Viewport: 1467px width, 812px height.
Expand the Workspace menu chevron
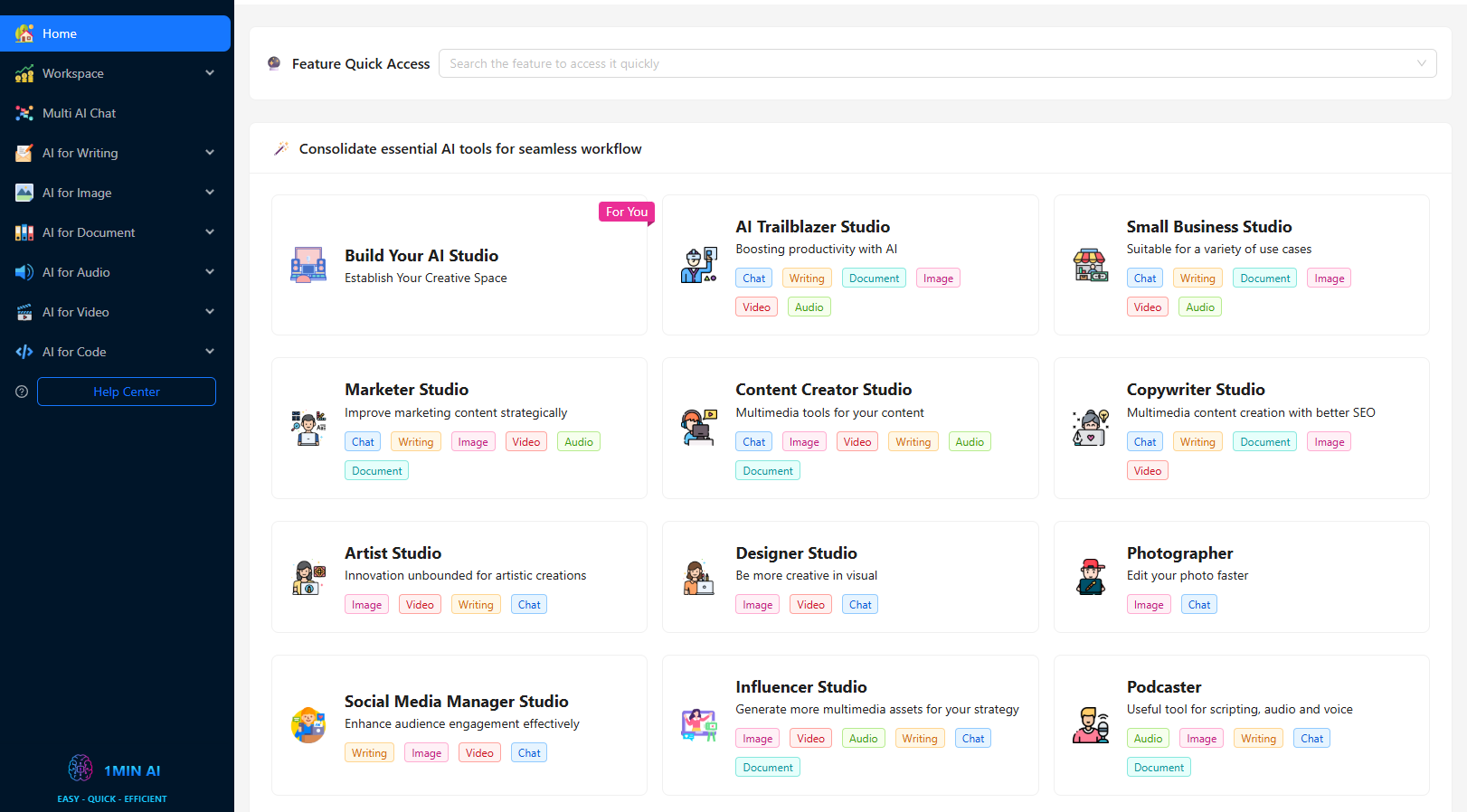[x=210, y=73]
